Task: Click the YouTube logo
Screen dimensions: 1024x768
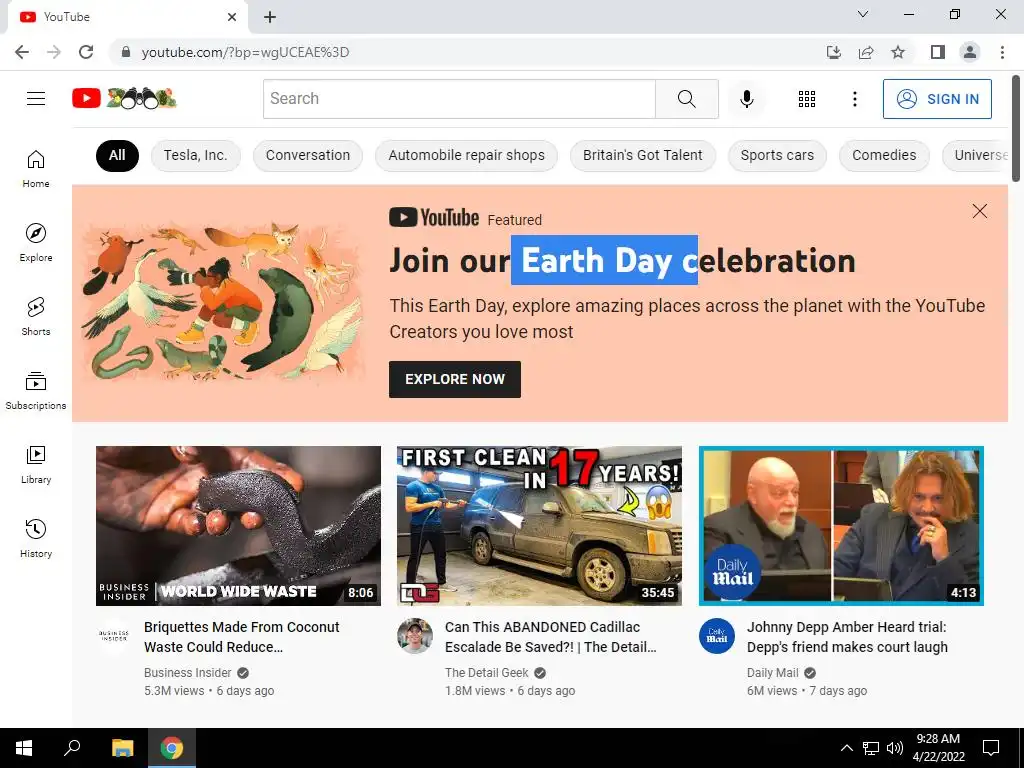Action: [86, 99]
